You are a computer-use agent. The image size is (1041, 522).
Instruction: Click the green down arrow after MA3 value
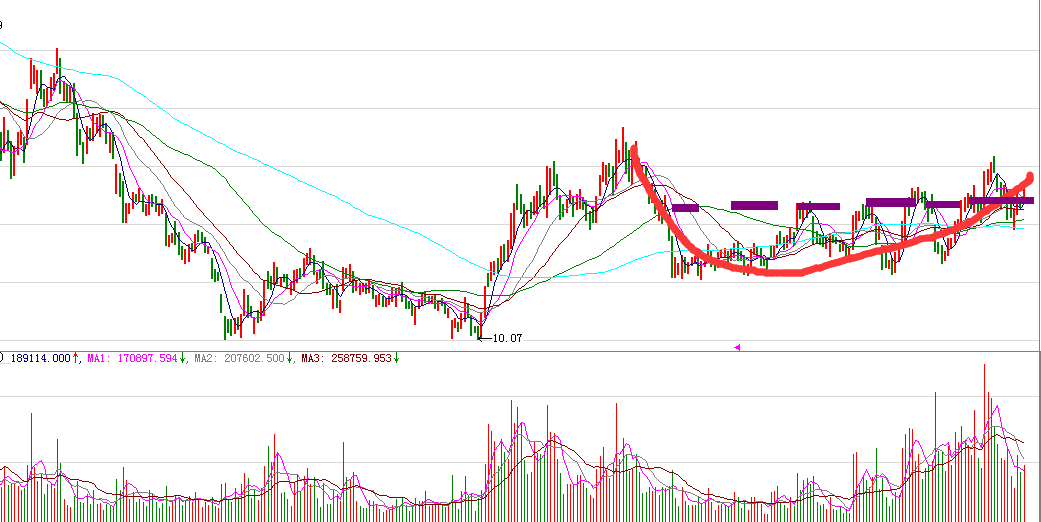pyautogui.click(x=396, y=358)
